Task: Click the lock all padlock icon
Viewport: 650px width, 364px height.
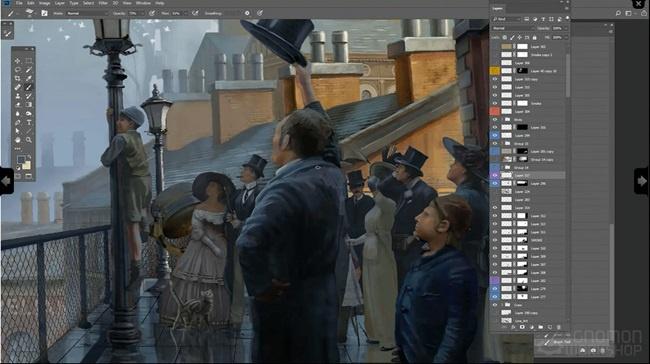Action: [534, 37]
